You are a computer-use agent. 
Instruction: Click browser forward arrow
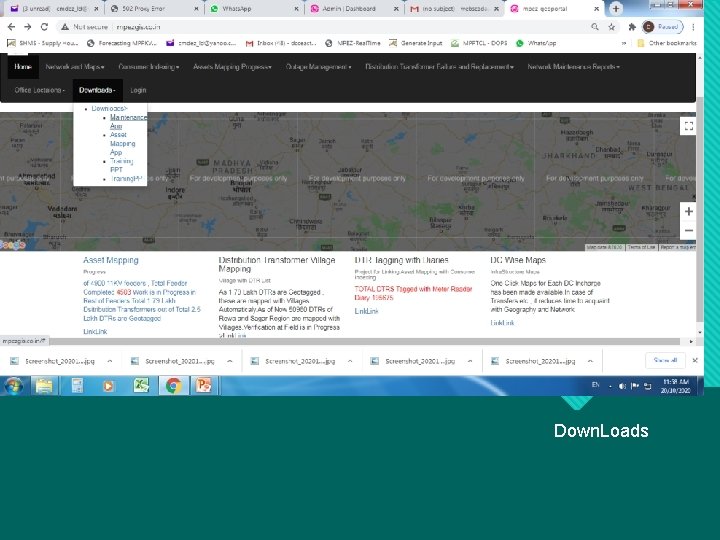tap(28, 27)
